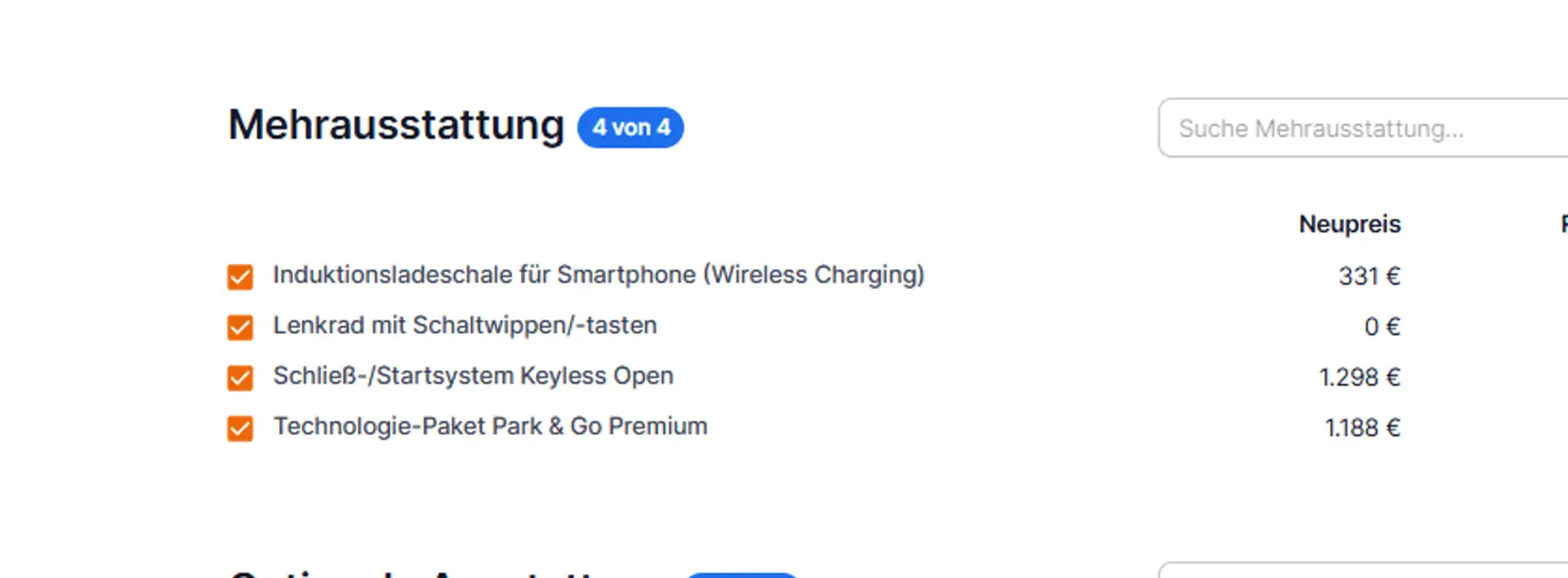Click the cut-off blue badge at bottom
This screenshot has width=1568, height=578.
[x=741, y=575]
